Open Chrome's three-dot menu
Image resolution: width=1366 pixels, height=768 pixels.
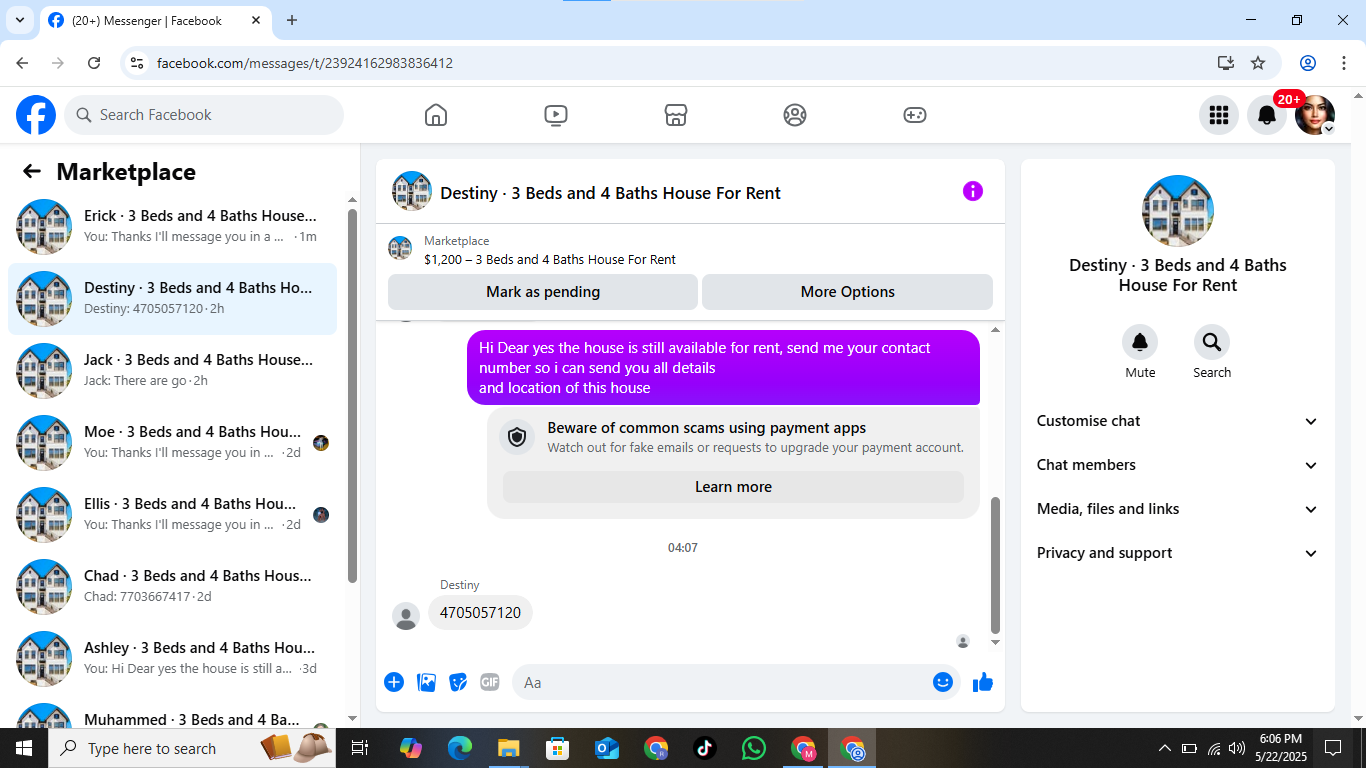[1344, 63]
